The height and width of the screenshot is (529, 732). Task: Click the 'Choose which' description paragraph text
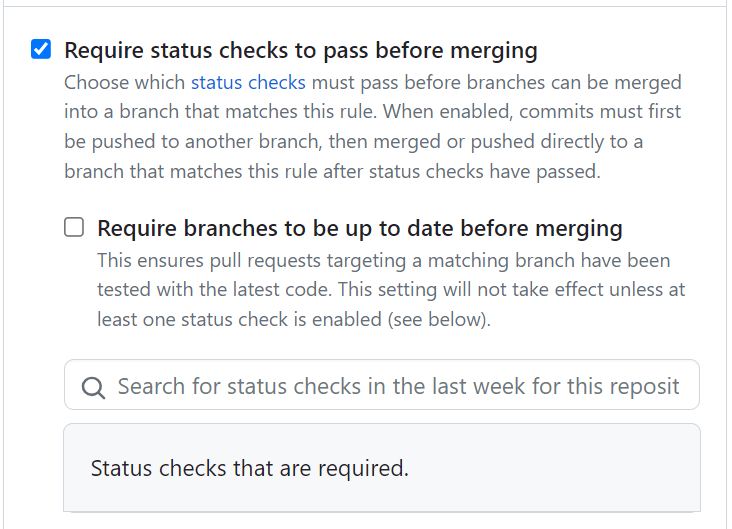click(373, 127)
